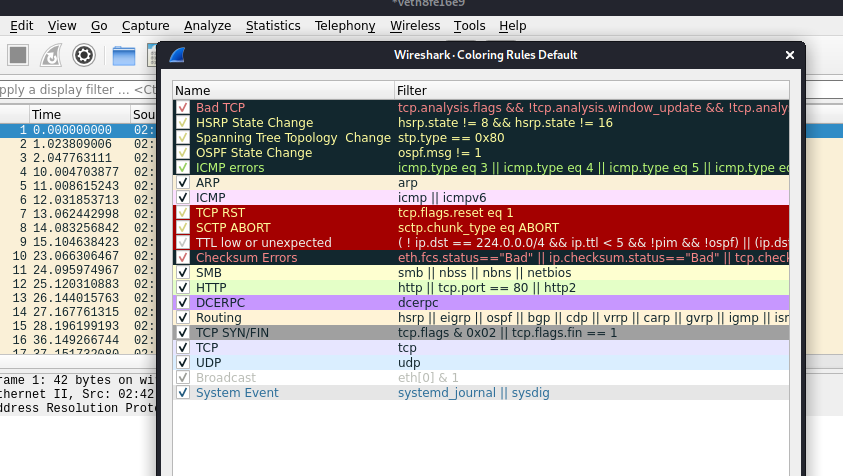Select the Bad TCP rule name
The image size is (843, 476).
point(220,108)
